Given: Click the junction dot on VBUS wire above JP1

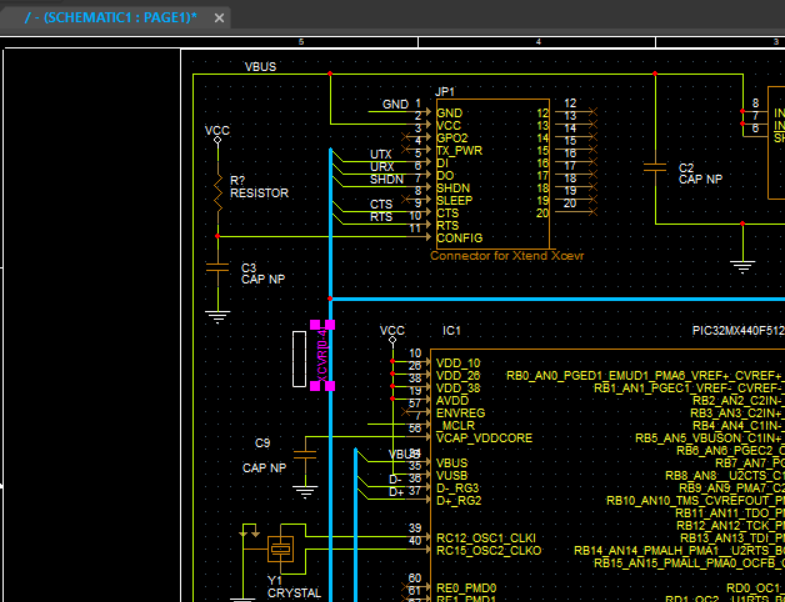Looking at the screenshot, I should point(330,74).
